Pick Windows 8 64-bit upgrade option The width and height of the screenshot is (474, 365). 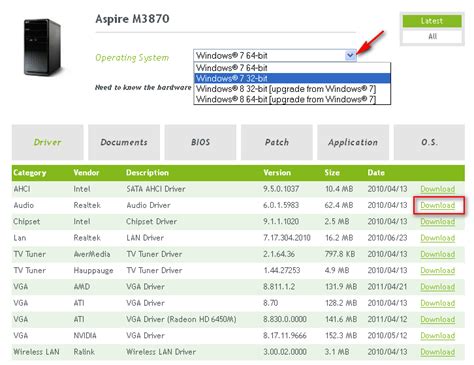pyautogui.click(x=292, y=99)
